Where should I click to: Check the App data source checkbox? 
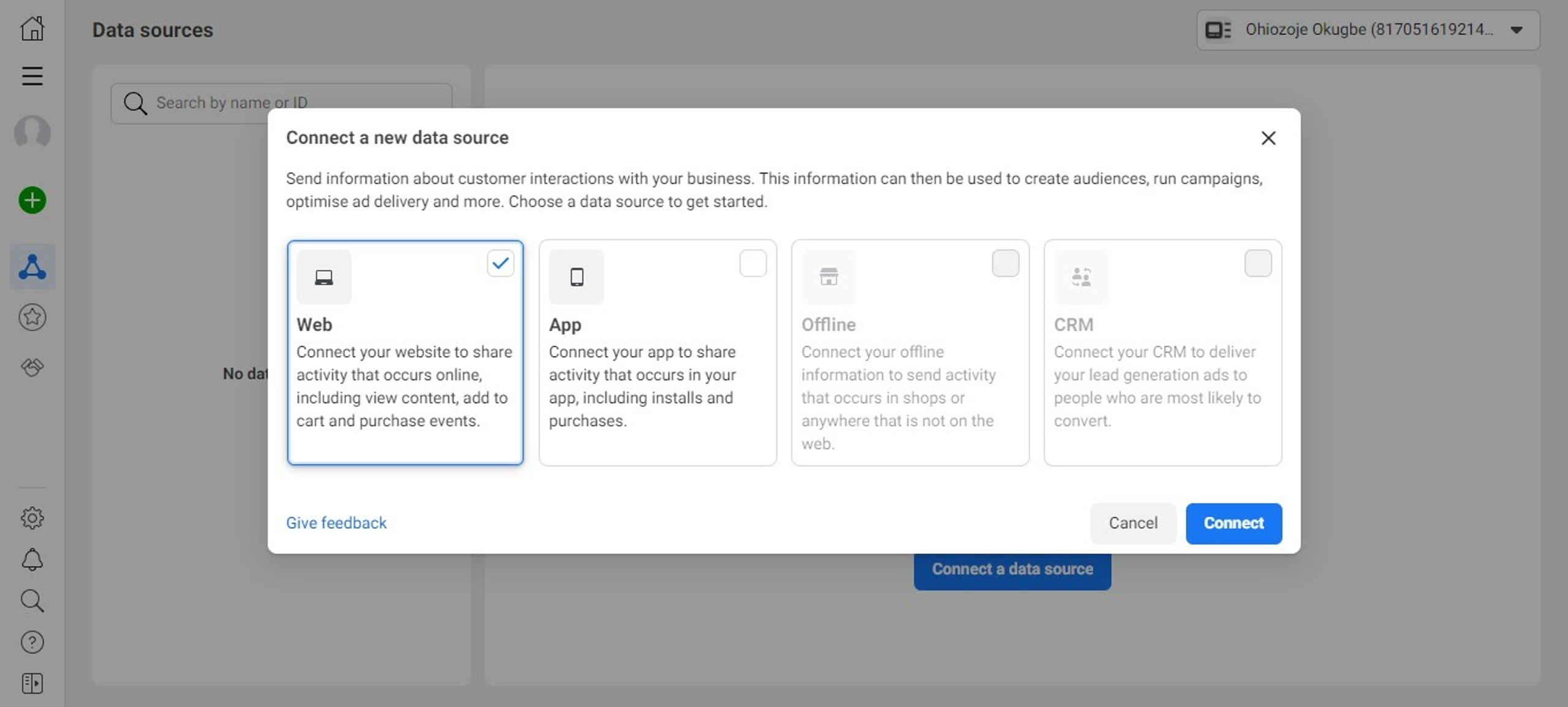[752, 263]
